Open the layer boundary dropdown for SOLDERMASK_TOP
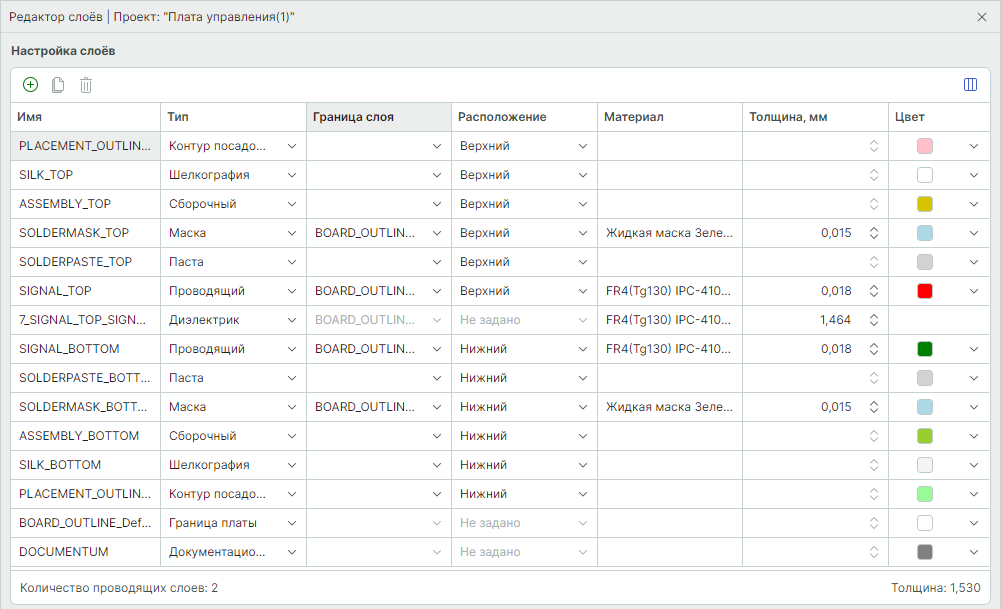1001x609 pixels. point(437,233)
